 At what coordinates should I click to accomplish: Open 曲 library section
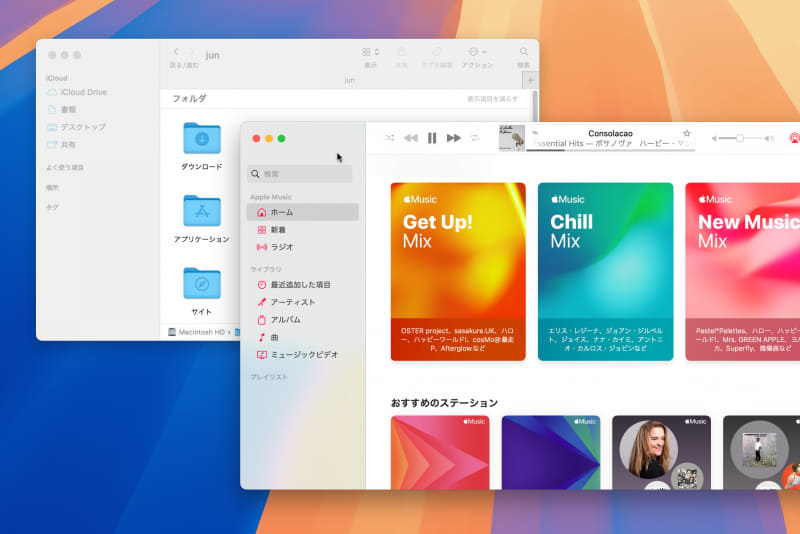303,337
